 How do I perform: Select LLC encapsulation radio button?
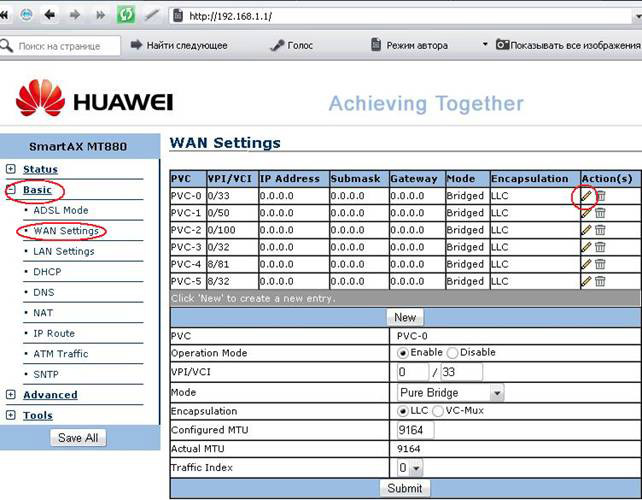point(402,411)
